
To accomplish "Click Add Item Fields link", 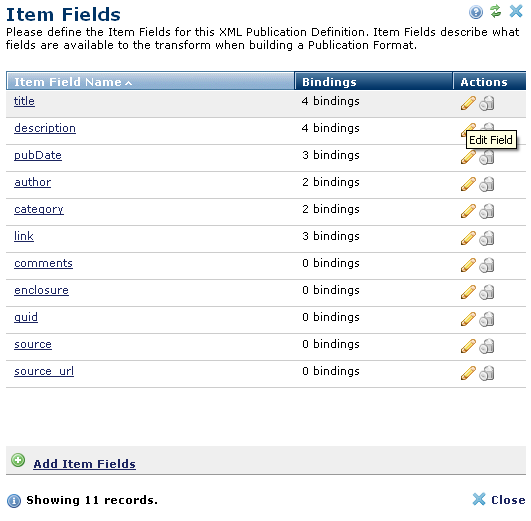I will point(84,464).
